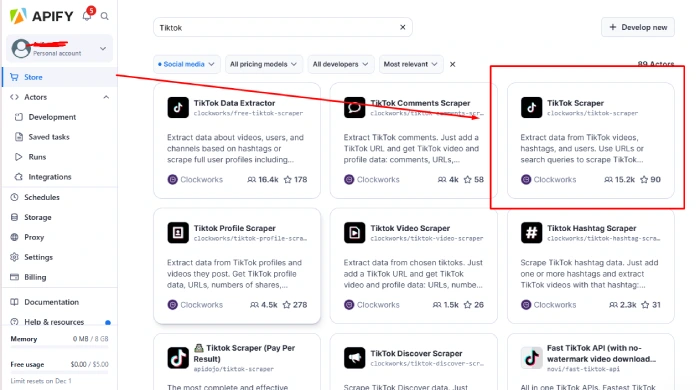Click the Apify logo
Image resolution: width=700 pixels, height=390 pixels.
click(41, 16)
